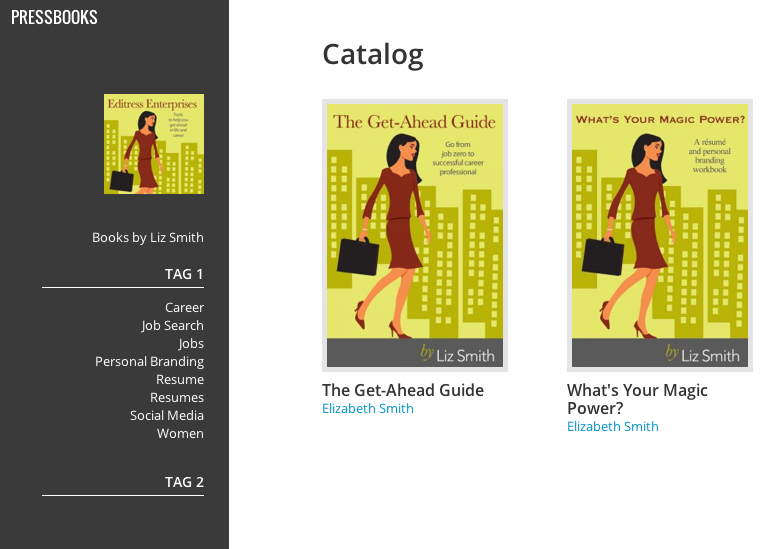Viewport: 776px width, 549px height.
Task: Filter catalog by Job Search tag
Action: [x=172, y=325]
